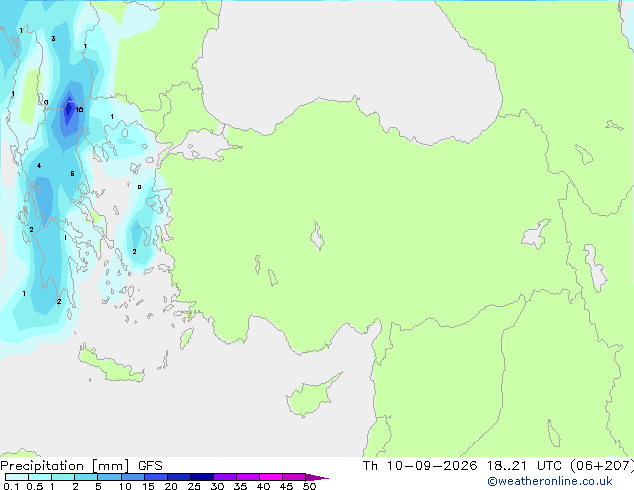
Task: Pick the legend swatch between 2 and 5
Action: 86,477
